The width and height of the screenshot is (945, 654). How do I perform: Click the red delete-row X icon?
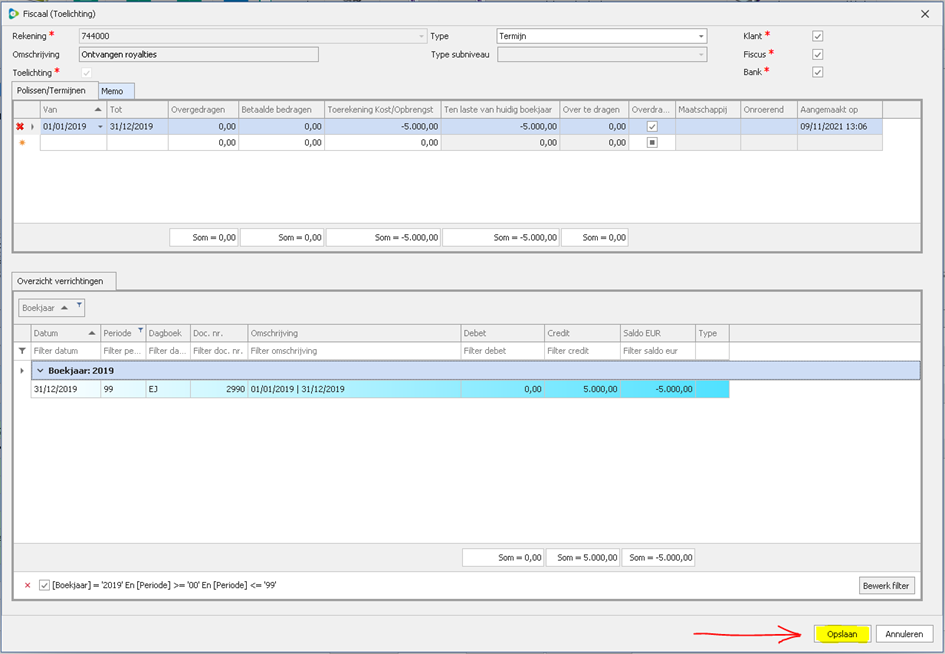click(x=20, y=127)
